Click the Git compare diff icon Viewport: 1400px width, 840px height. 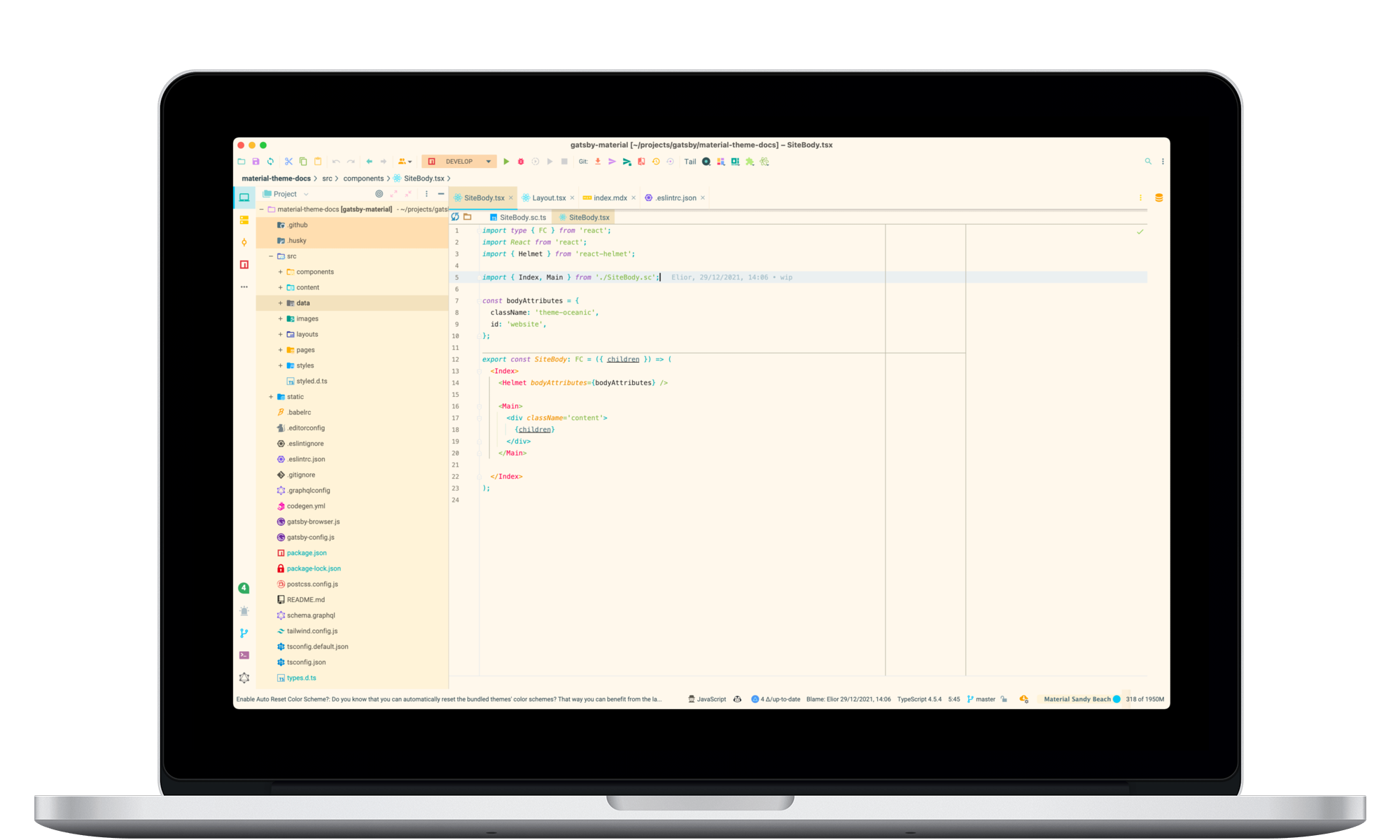[x=641, y=162]
